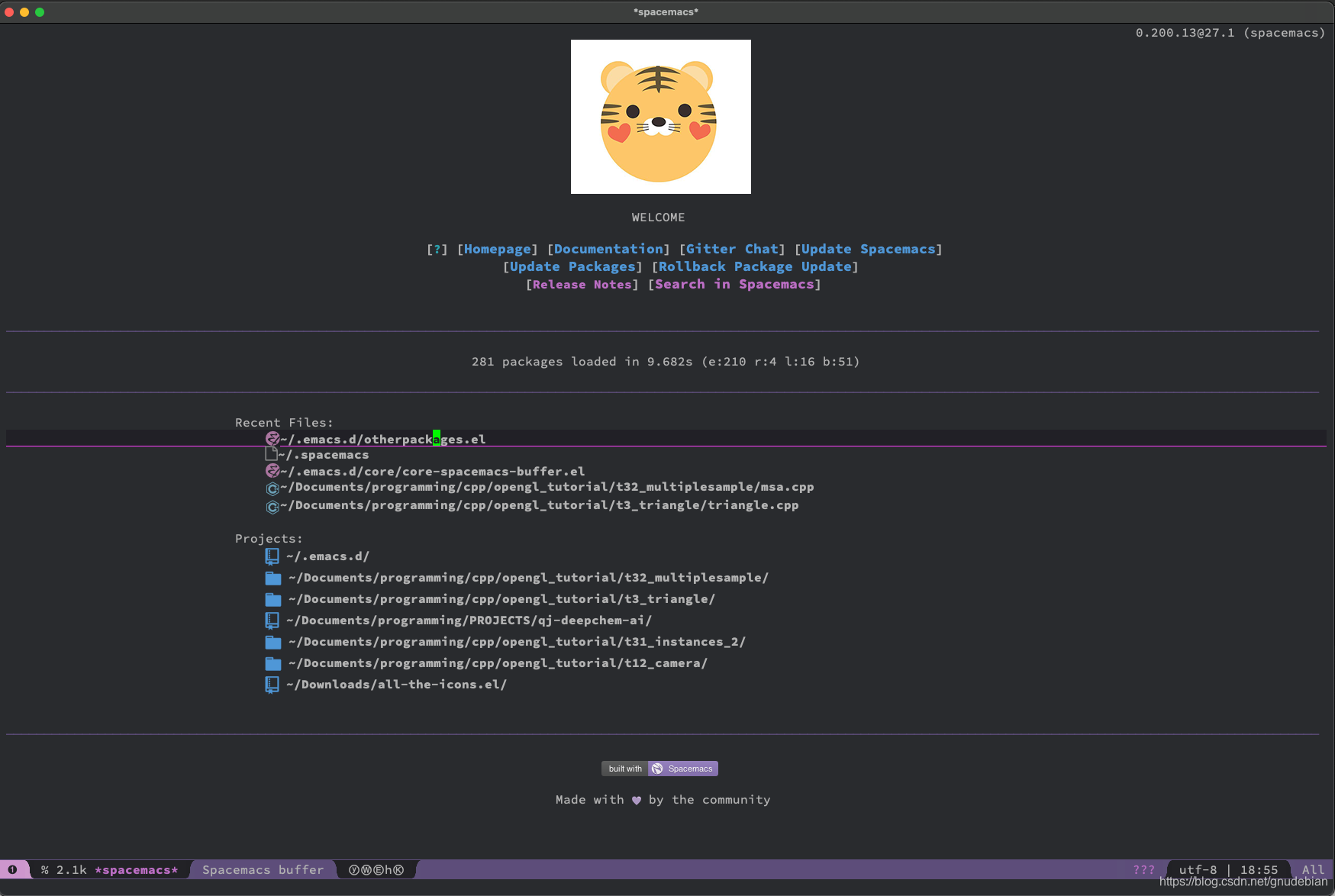Open recent file core-spacemacs-buffer.el
This screenshot has width=1335, height=896.
[x=433, y=472]
